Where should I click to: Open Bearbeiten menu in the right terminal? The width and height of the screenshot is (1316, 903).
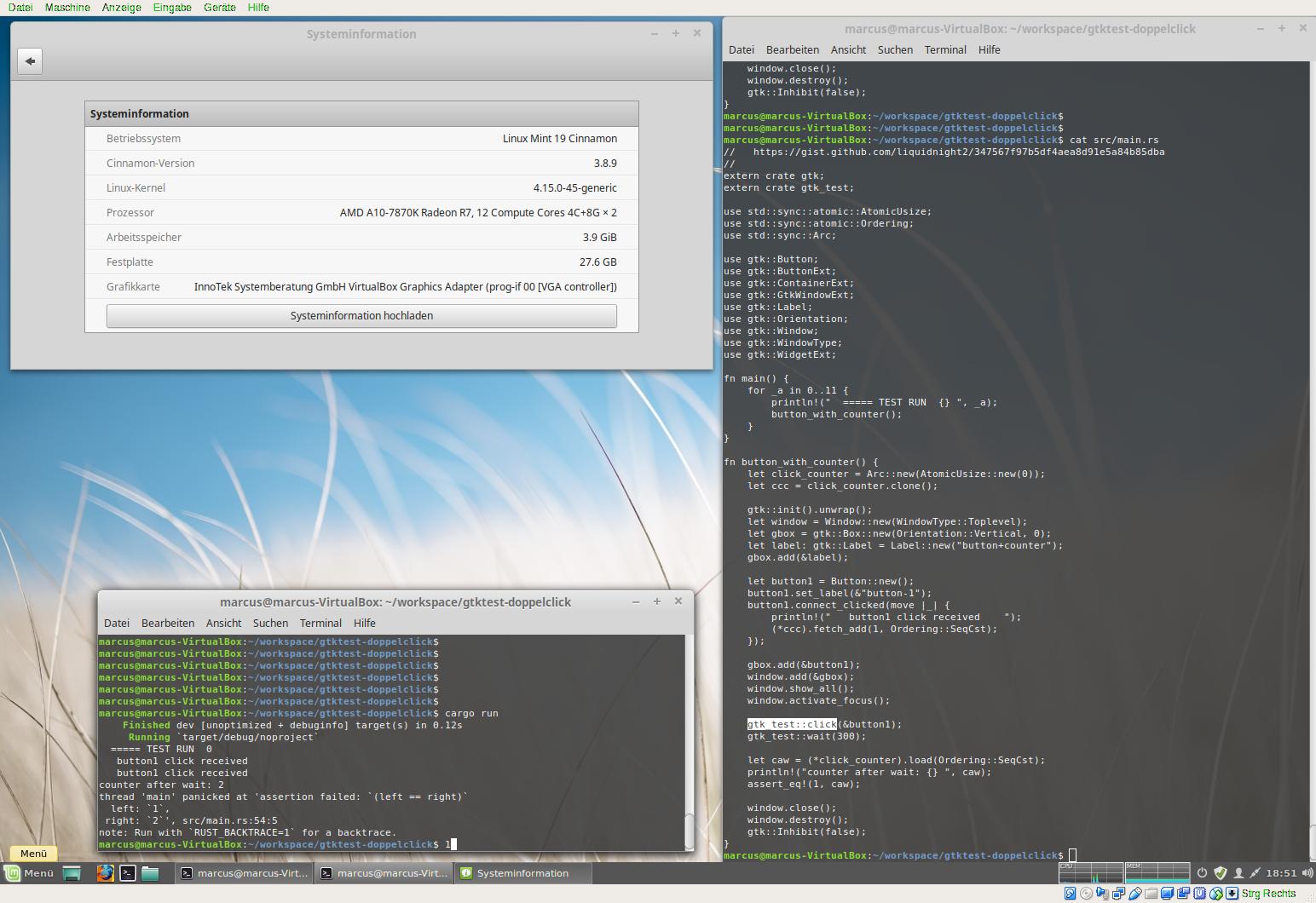pos(793,50)
